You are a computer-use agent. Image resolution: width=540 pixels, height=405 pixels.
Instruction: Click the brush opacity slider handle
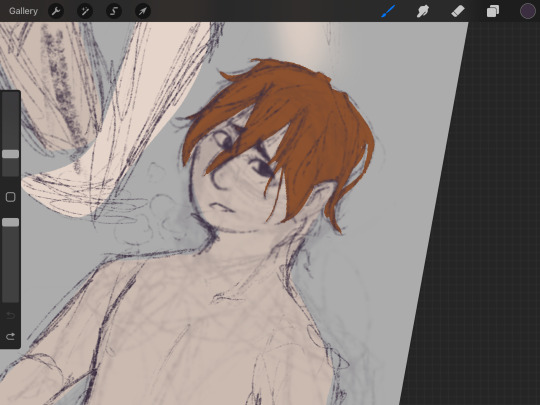click(x=10, y=222)
